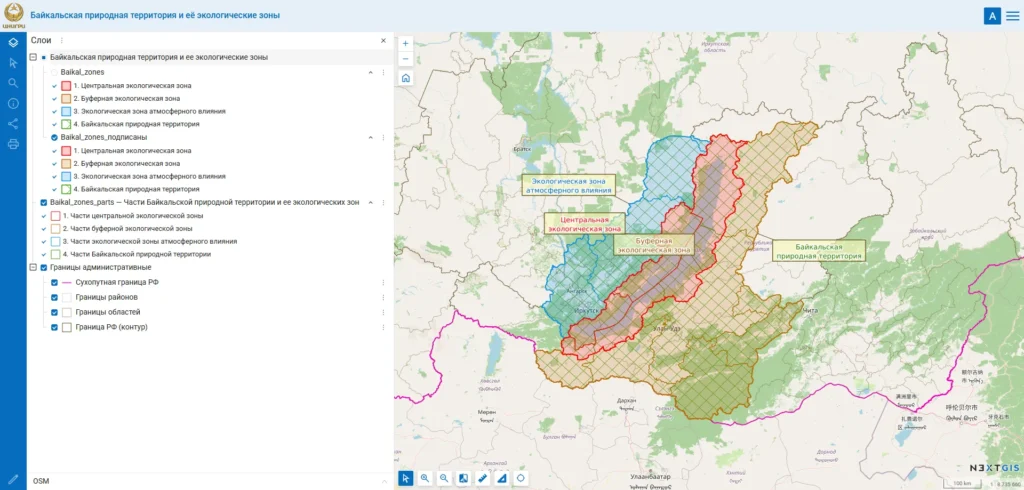The image size is (1024, 490).
Task: Open options menu for Границы областей layer
Action: click(383, 312)
